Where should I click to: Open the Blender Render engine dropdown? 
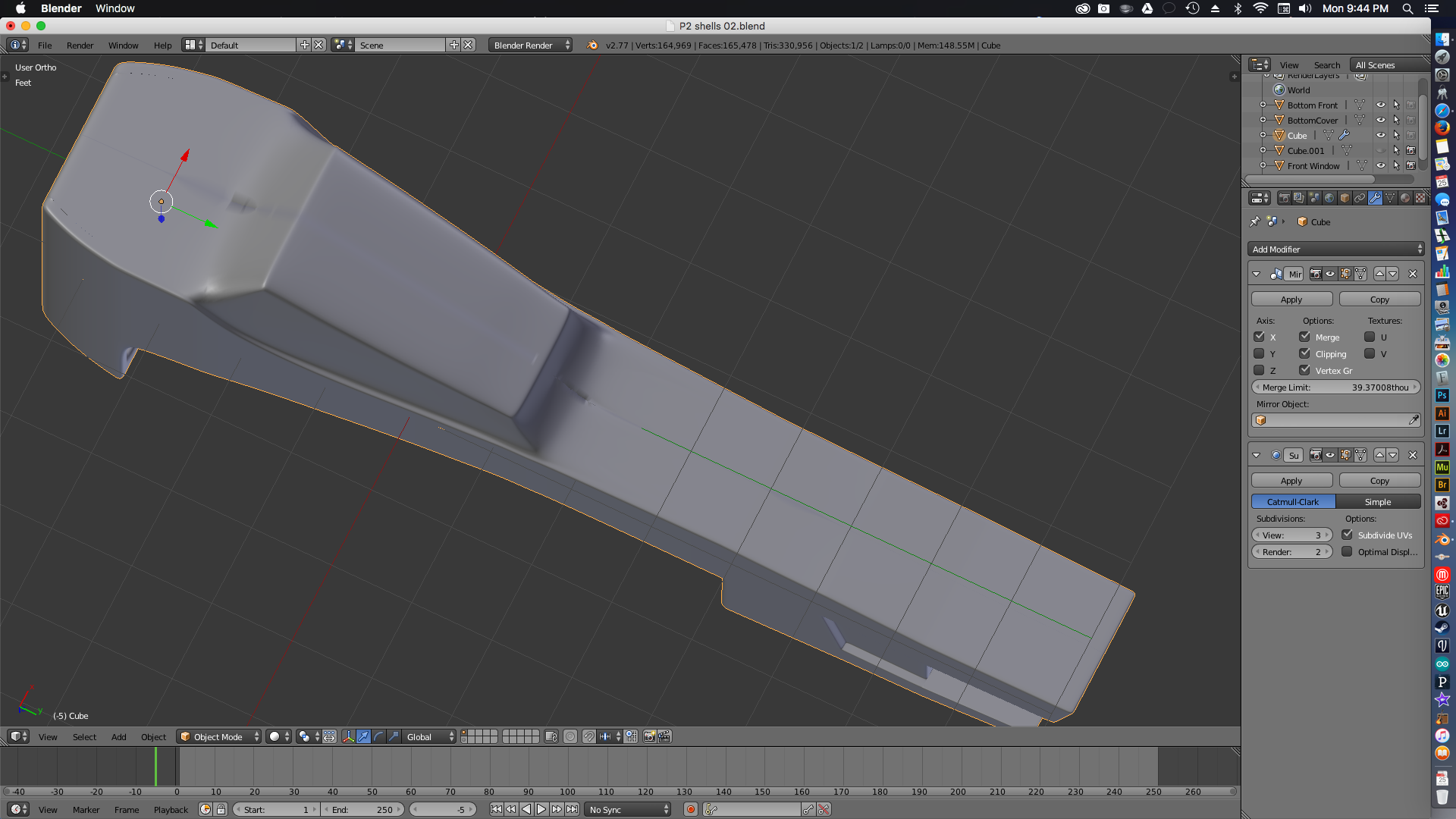click(530, 45)
